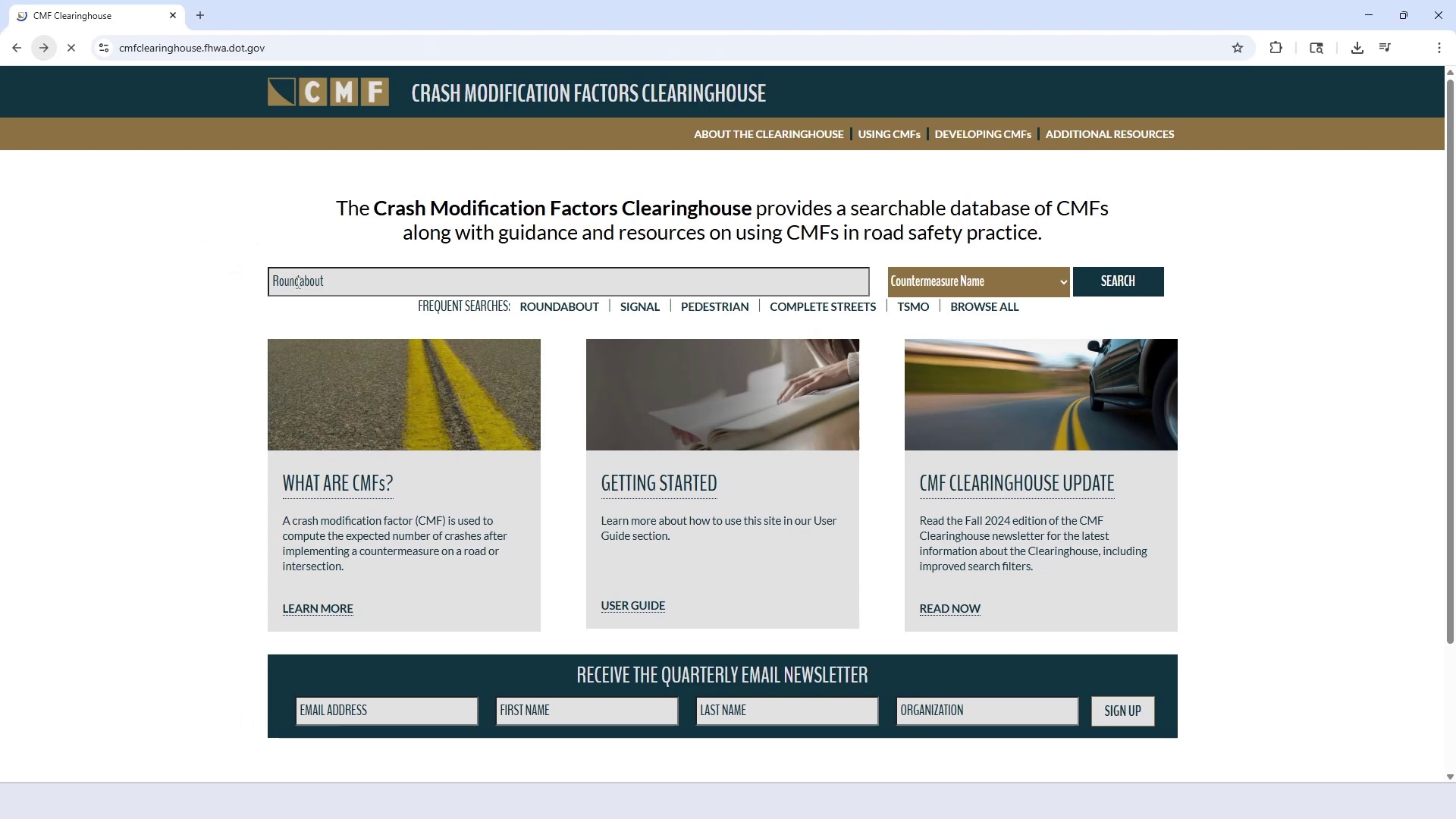The image size is (1456, 819).
Task: Expand the Countermeasure Name dropdown
Action: click(x=978, y=281)
